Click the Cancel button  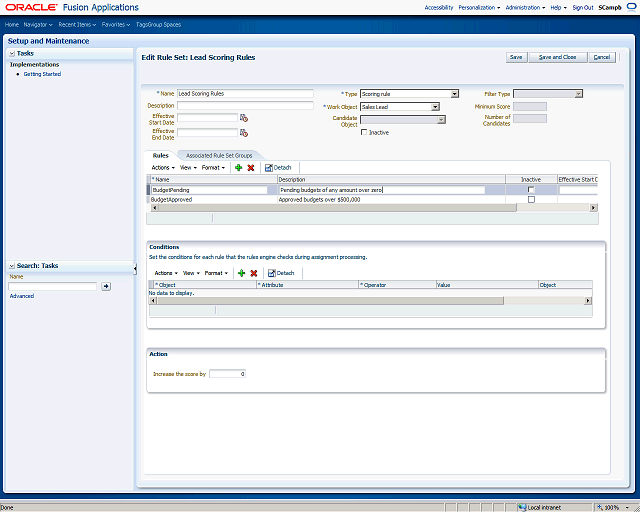pyautogui.click(x=602, y=57)
